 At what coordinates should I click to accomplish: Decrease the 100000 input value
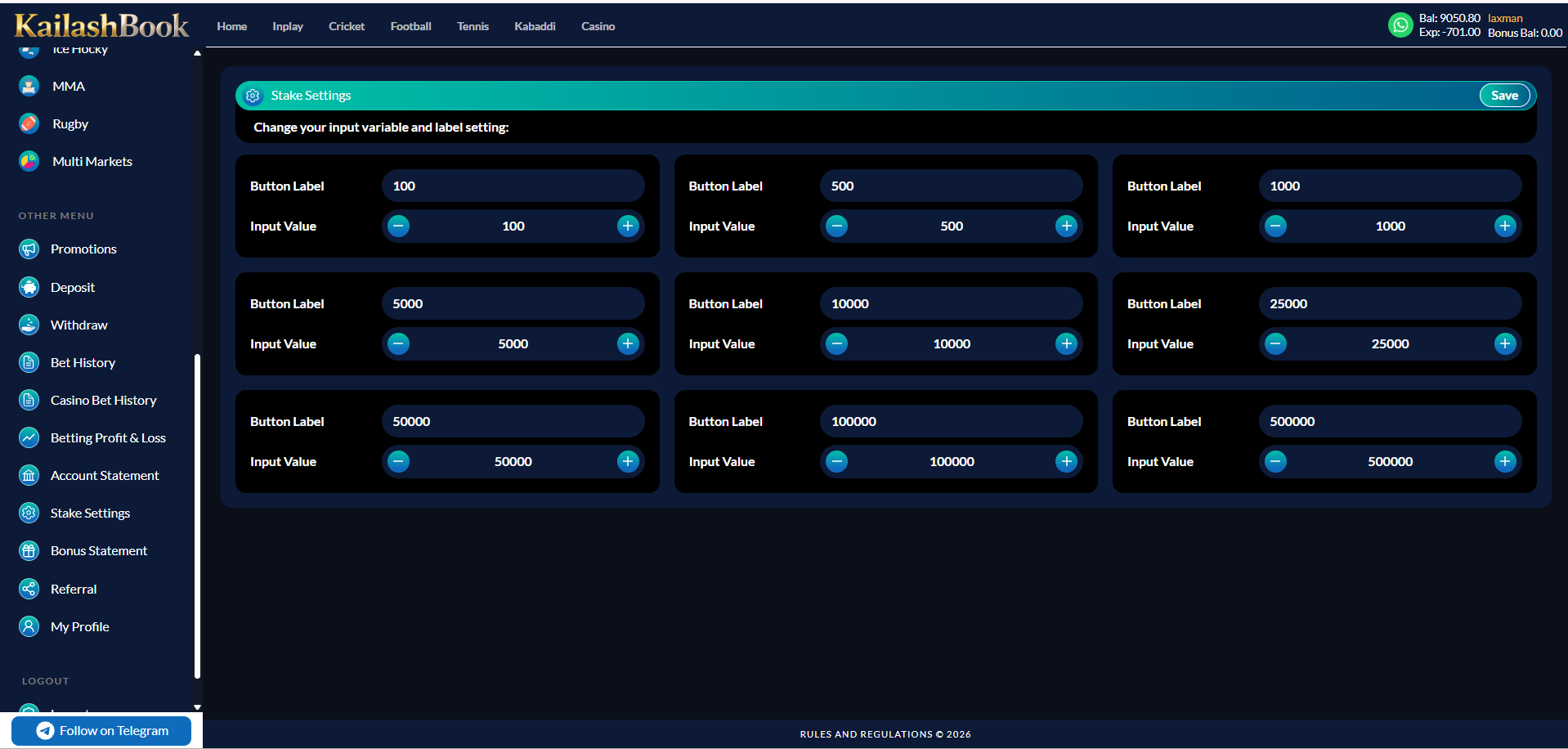tap(836, 461)
